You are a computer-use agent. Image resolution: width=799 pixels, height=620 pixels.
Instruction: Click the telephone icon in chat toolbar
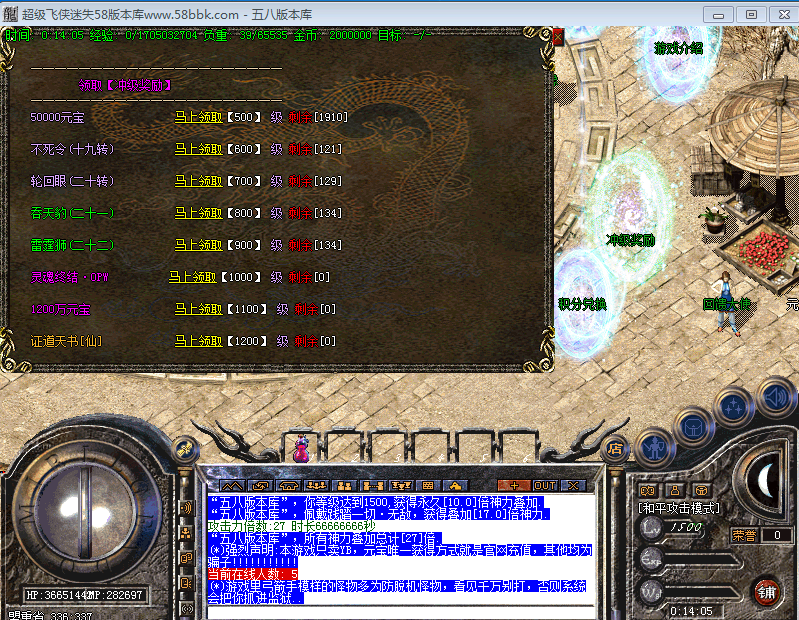288,486
